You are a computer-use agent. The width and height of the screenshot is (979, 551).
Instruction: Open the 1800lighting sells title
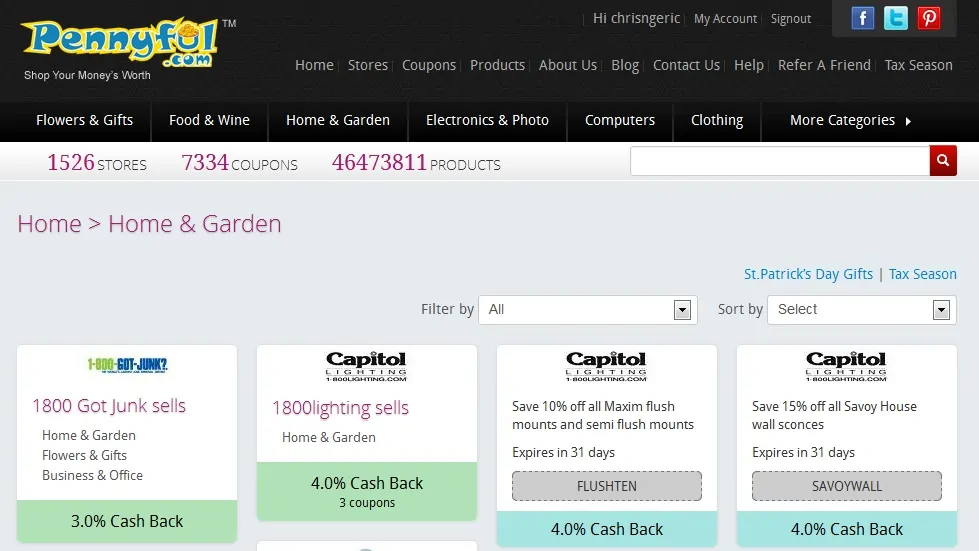tap(340, 407)
